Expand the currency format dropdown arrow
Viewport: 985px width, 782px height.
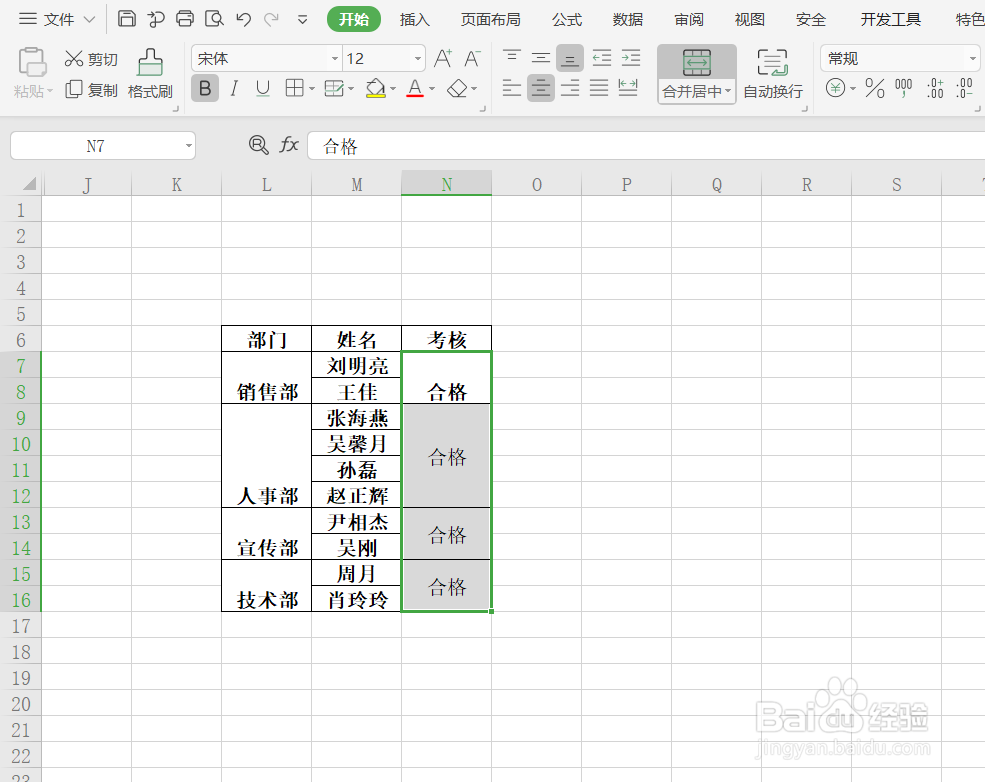[x=853, y=89]
